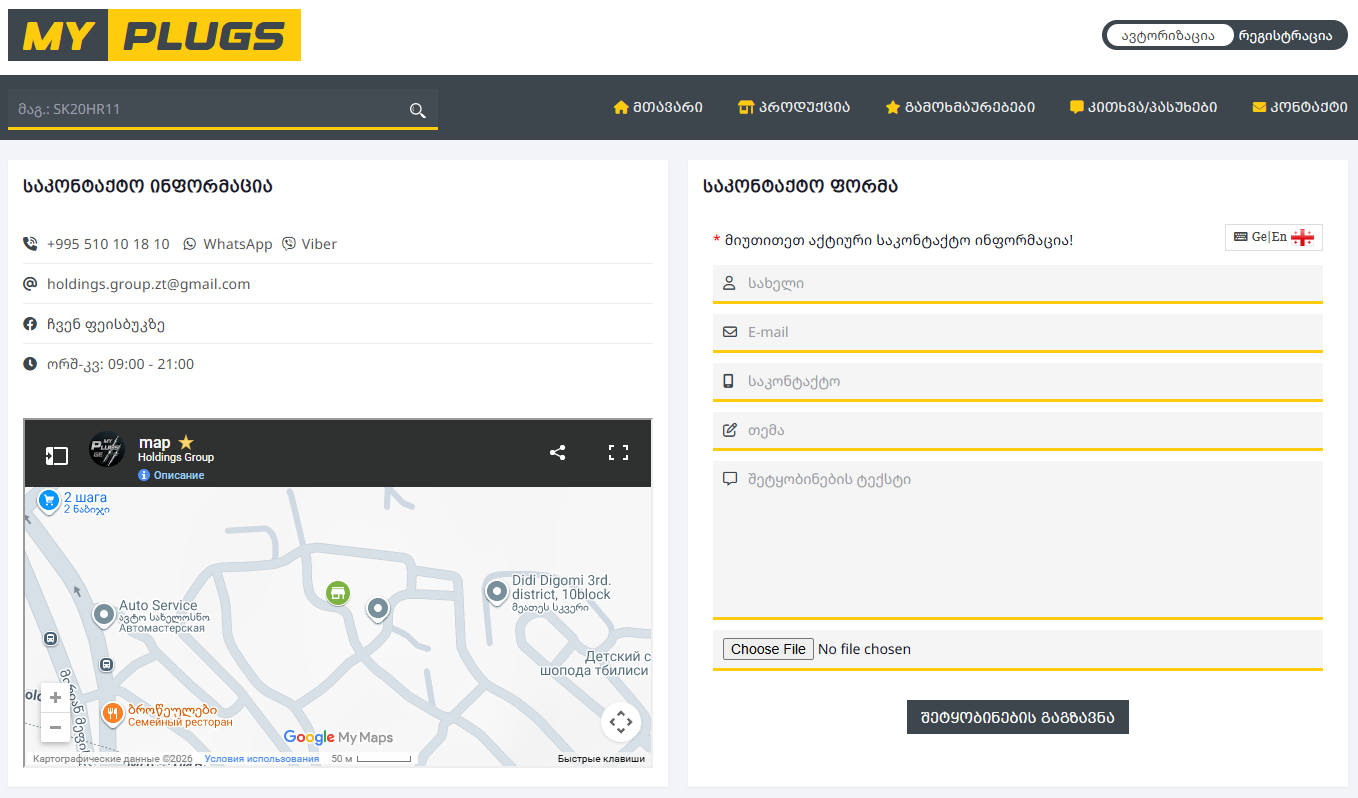
Task: Switch keyboard language Ge|En toggle
Action: pos(1273,237)
